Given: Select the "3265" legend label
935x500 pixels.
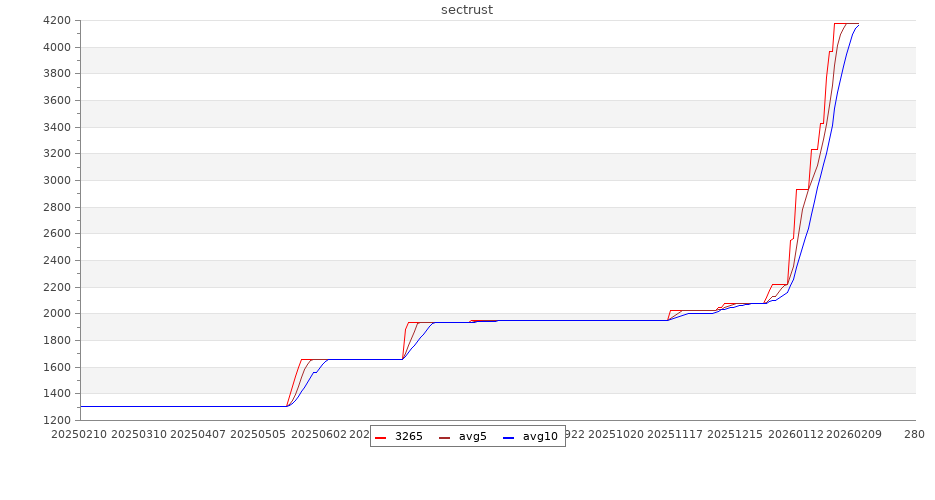Looking at the screenshot, I should click(x=408, y=436).
